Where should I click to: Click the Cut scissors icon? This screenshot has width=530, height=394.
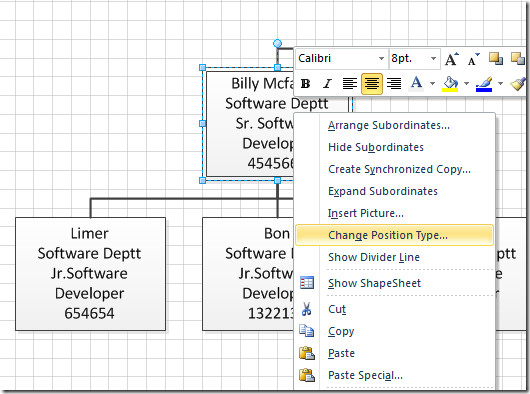click(x=307, y=309)
